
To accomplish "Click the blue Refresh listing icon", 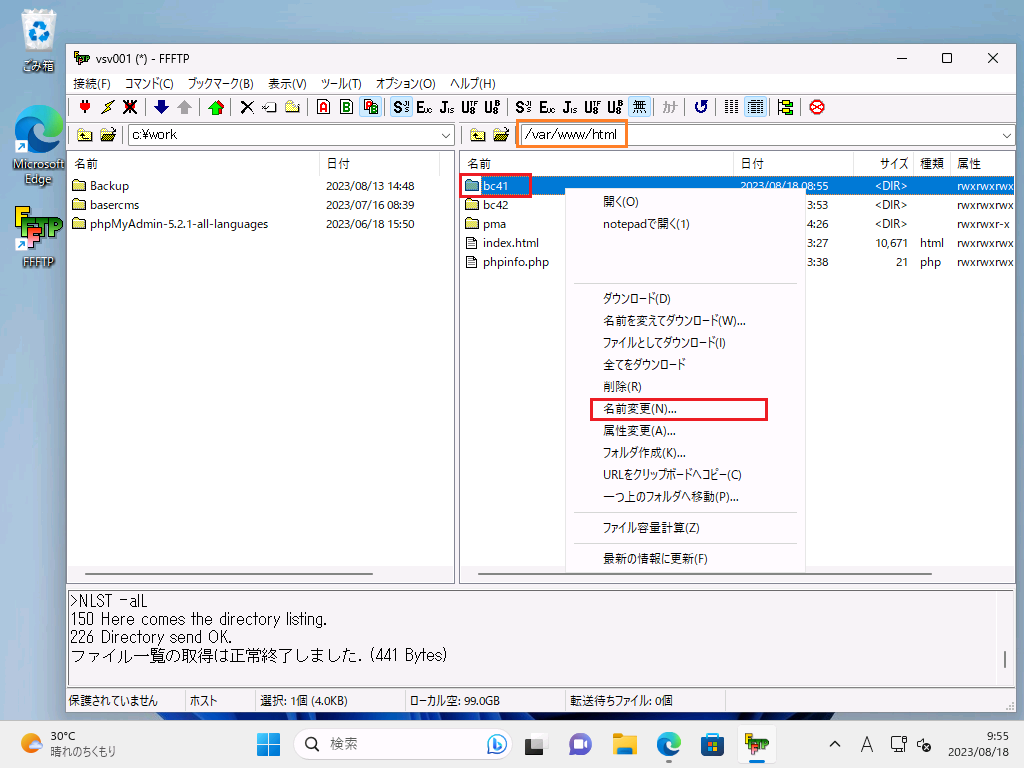I will [701, 107].
